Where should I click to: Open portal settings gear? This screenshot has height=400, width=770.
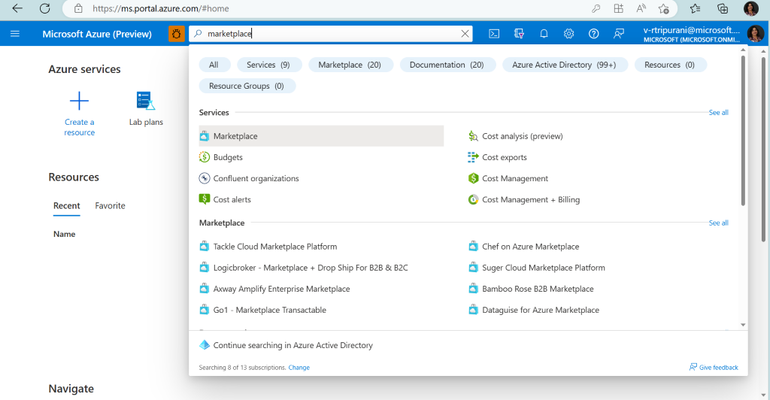point(569,34)
